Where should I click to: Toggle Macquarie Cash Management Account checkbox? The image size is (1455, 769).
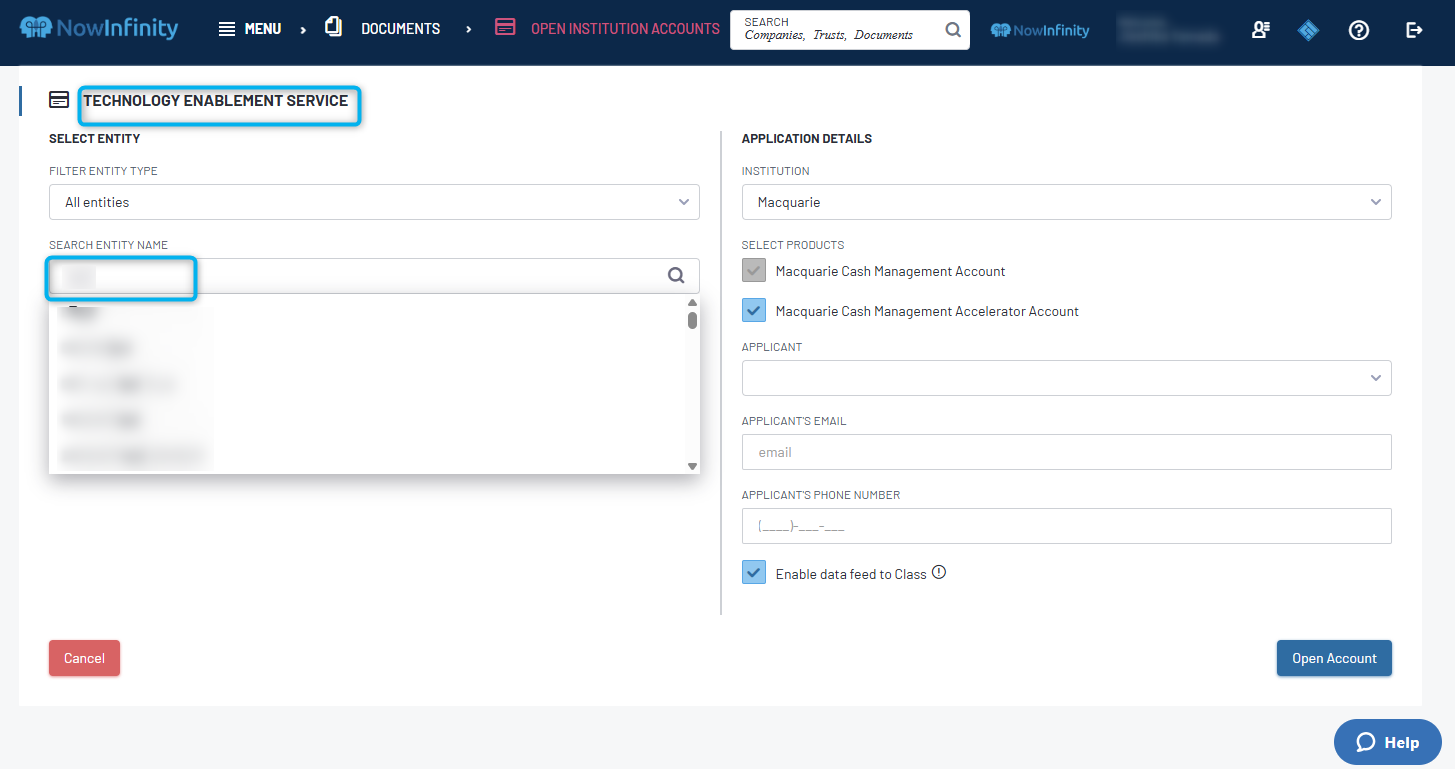click(x=754, y=271)
